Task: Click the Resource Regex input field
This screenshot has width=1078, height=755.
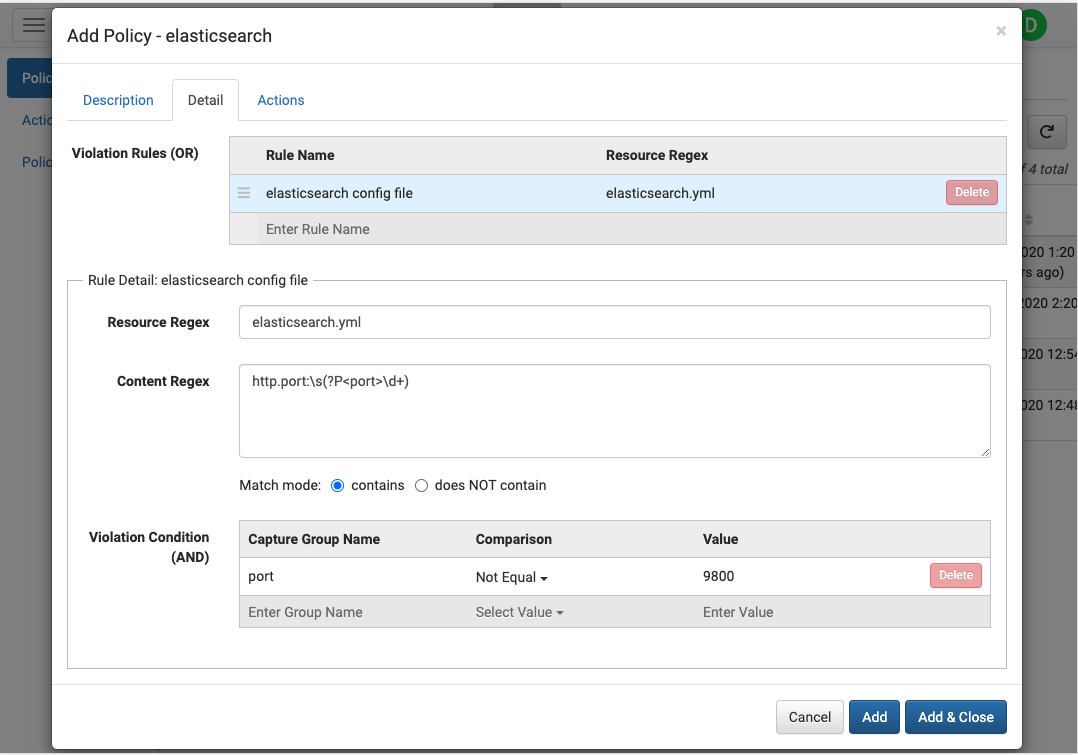Action: coord(615,322)
